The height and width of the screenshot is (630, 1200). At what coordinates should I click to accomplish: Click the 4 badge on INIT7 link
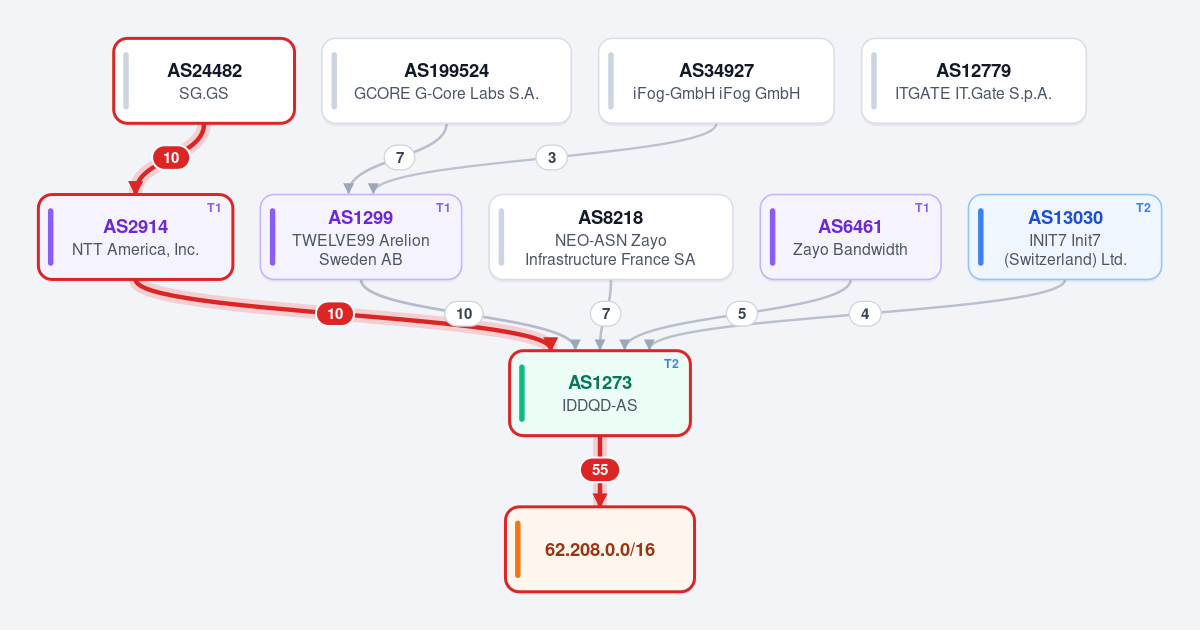pos(865,314)
